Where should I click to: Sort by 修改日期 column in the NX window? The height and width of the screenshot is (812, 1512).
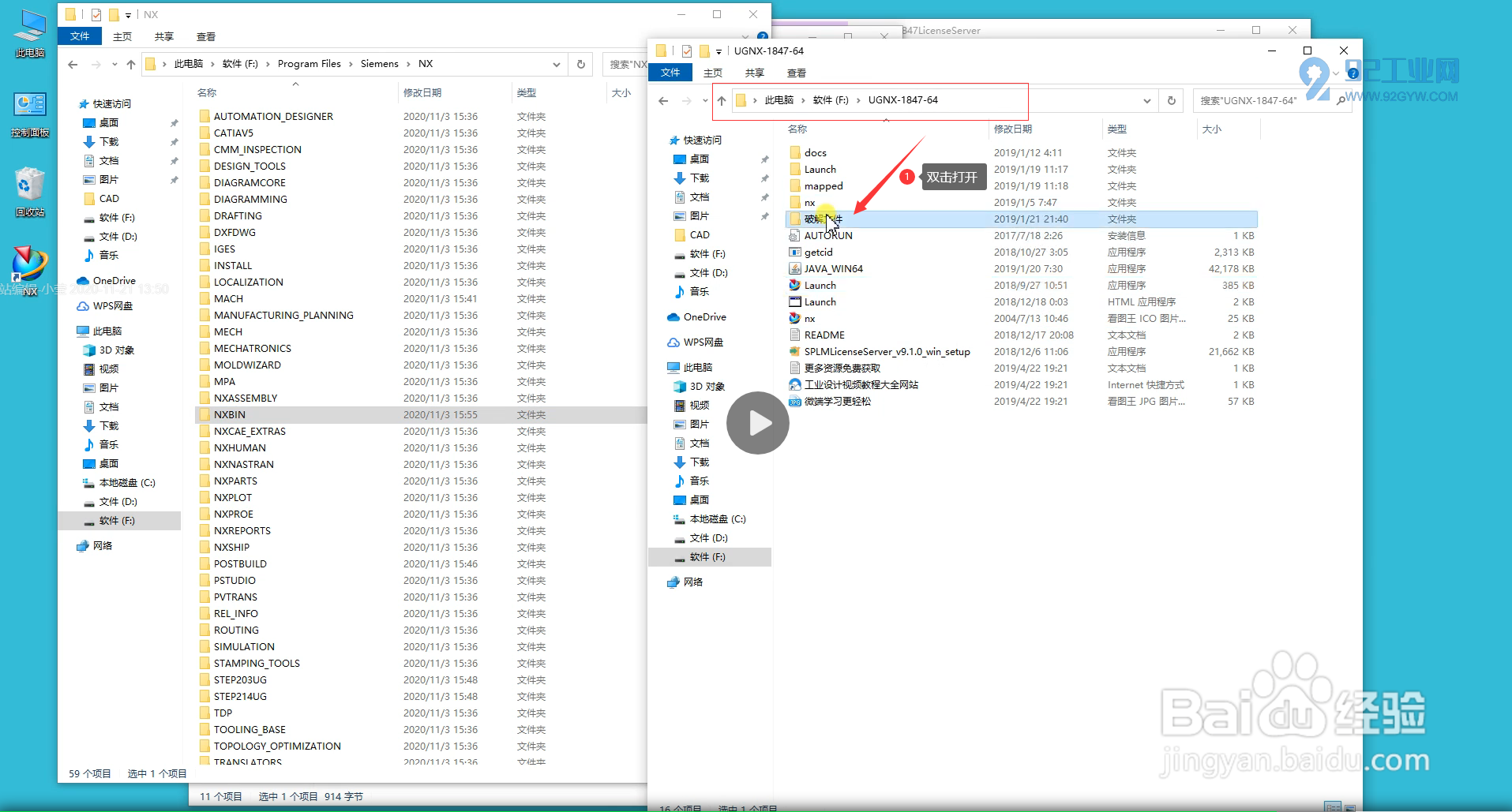click(x=422, y=93)
